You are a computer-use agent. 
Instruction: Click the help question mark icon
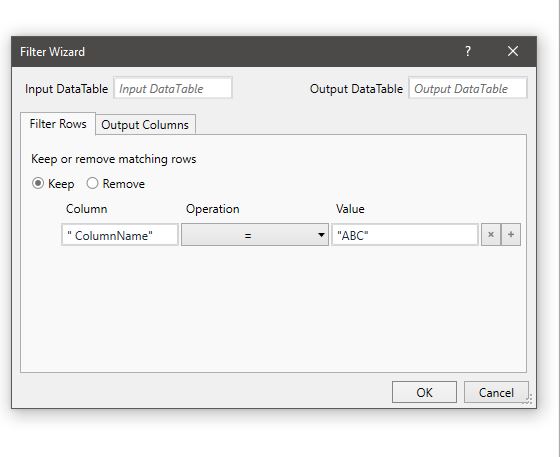[468, 51]
